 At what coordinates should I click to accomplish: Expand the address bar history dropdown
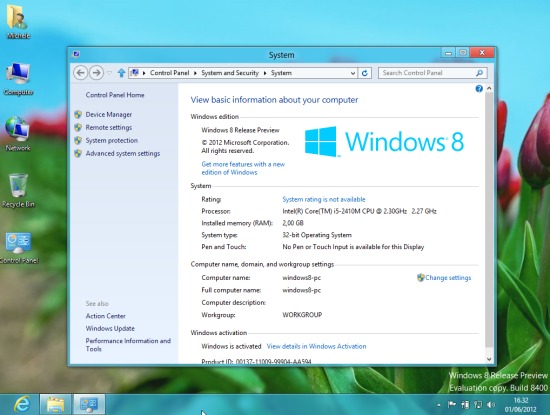coord(353,73)
